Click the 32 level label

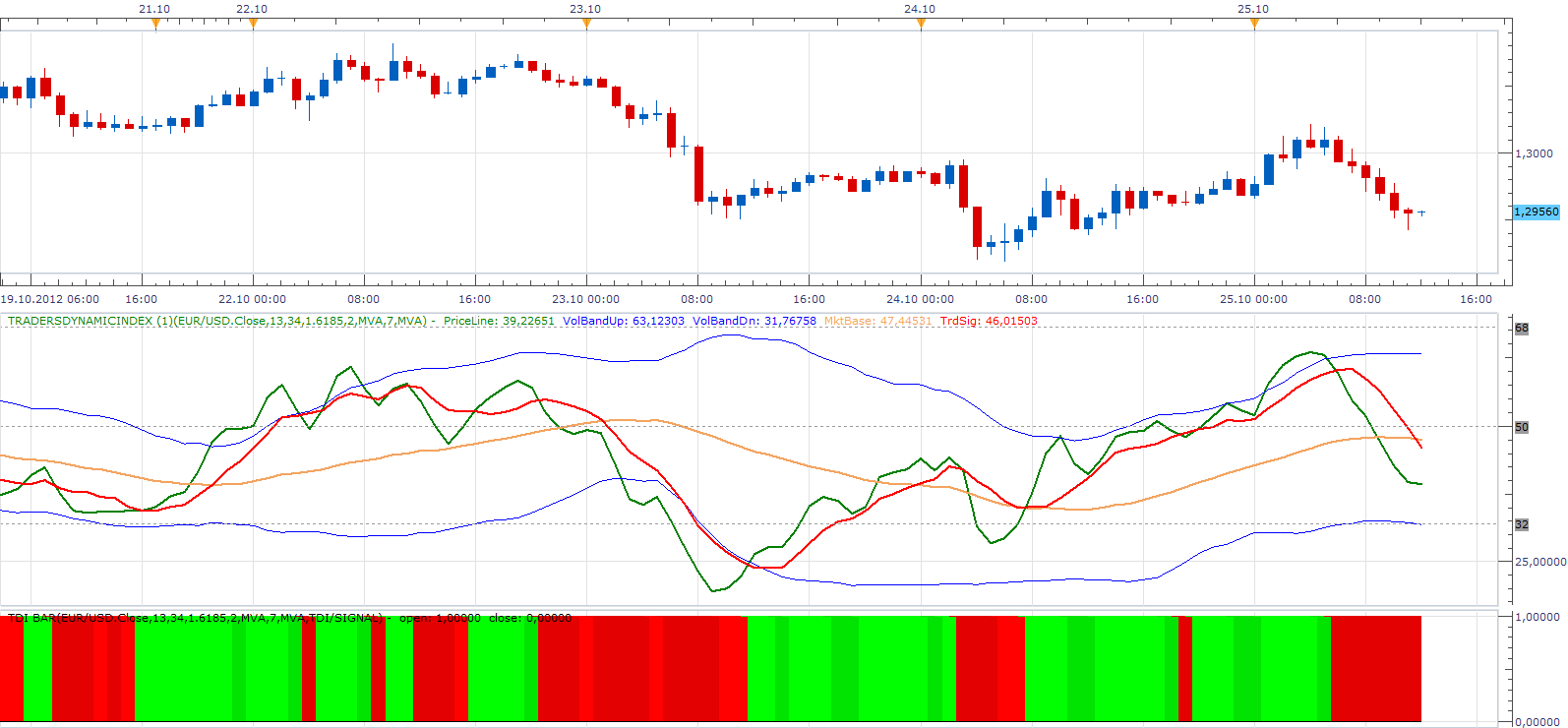point(1522,524)
